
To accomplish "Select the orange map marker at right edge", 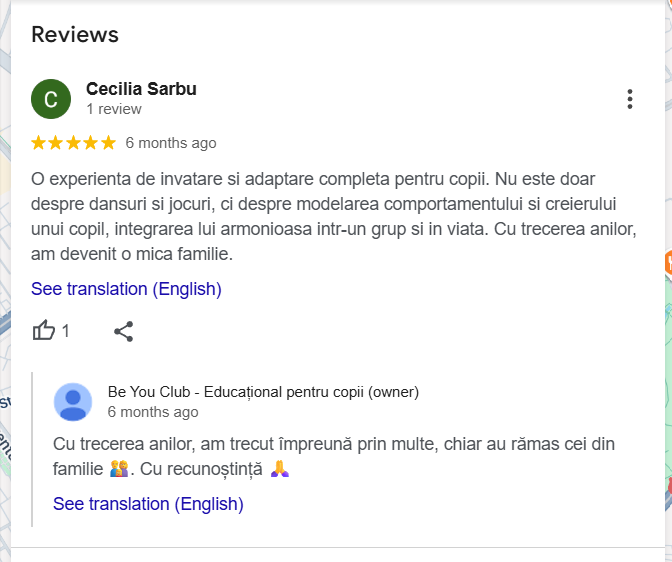I will pyautogui.click(x=667, y=263).
